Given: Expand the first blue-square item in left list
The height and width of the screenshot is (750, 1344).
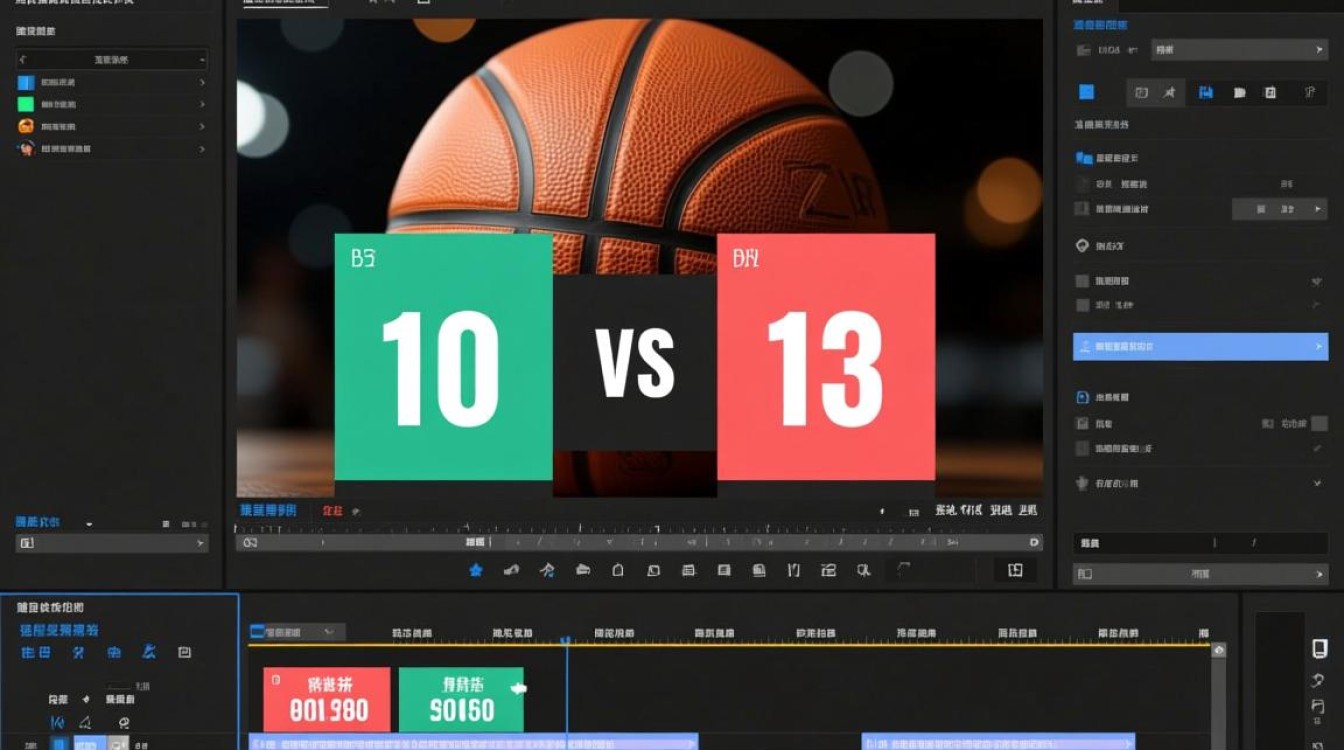Looking at the screenshot, I should pos(110,82).
